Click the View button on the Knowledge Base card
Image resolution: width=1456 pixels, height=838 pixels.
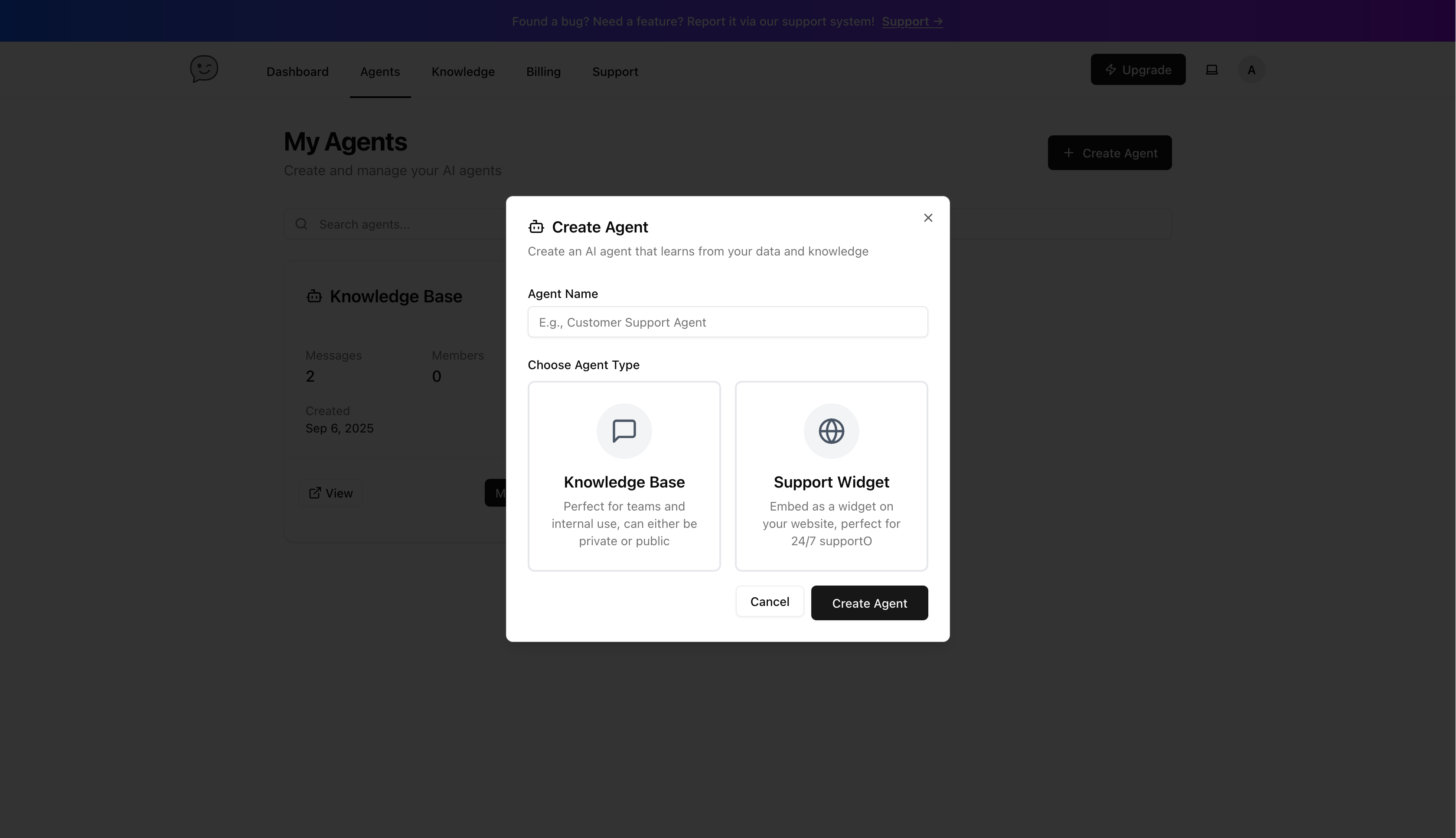330,493
